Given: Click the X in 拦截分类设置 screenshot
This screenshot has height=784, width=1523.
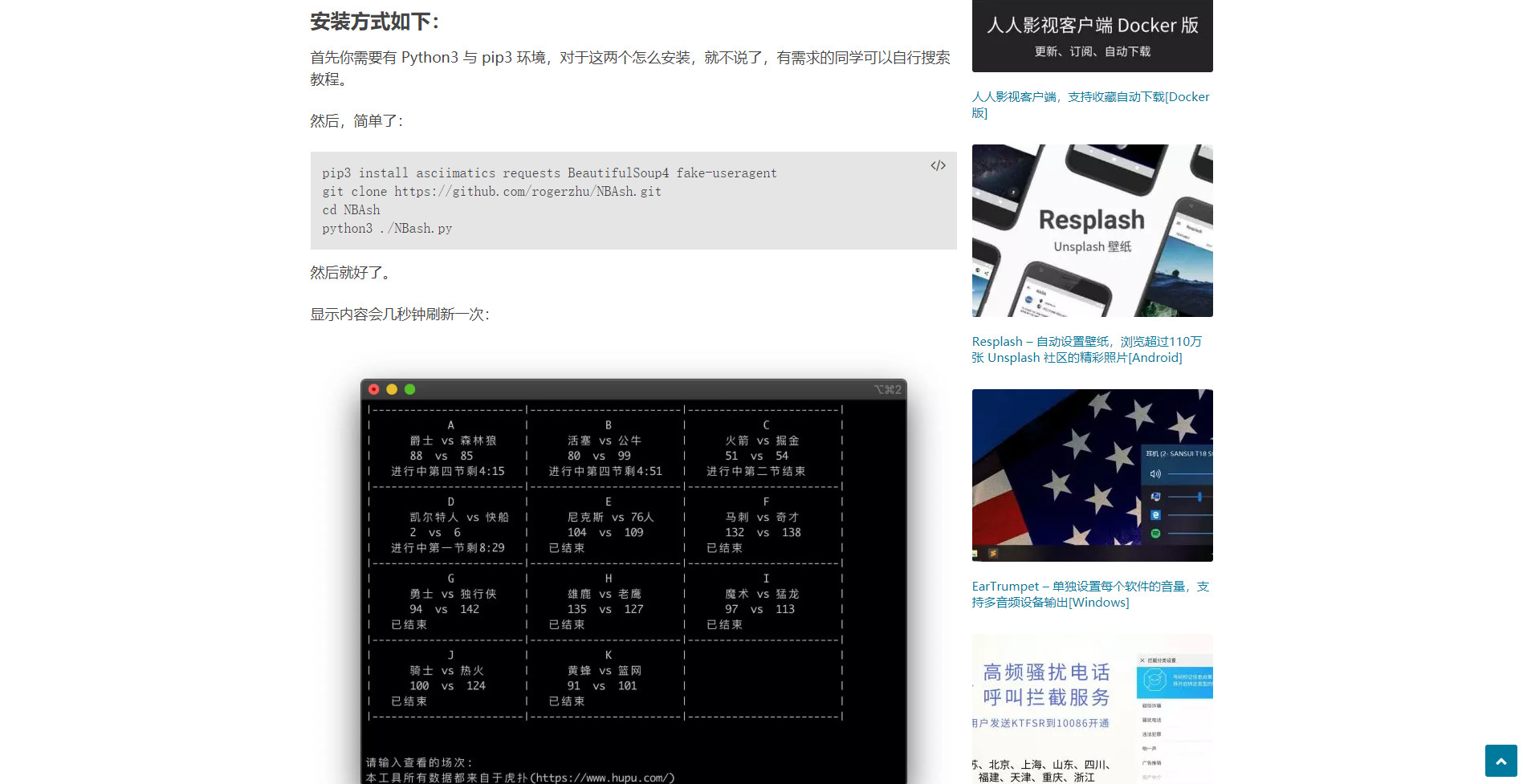Looking at the screenshot, I should point(1142,660).
